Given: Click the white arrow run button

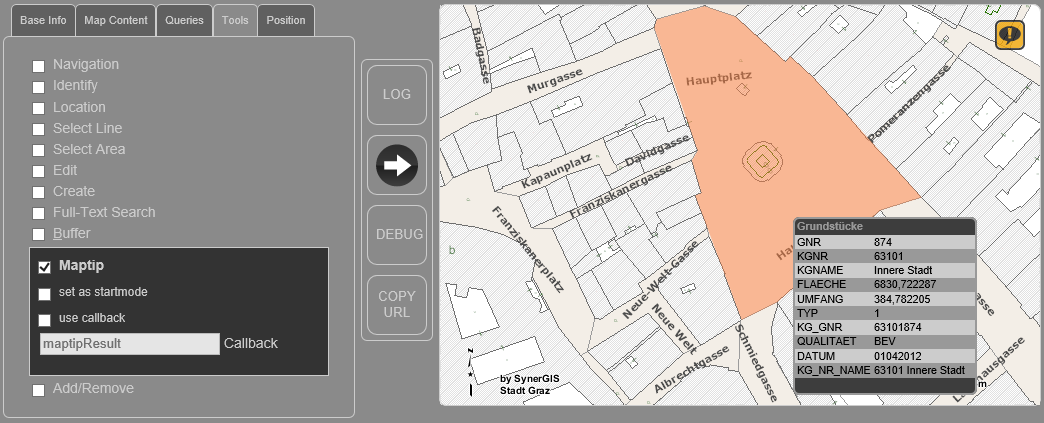Looking at the screenshot, I should [x=397, y=165].
